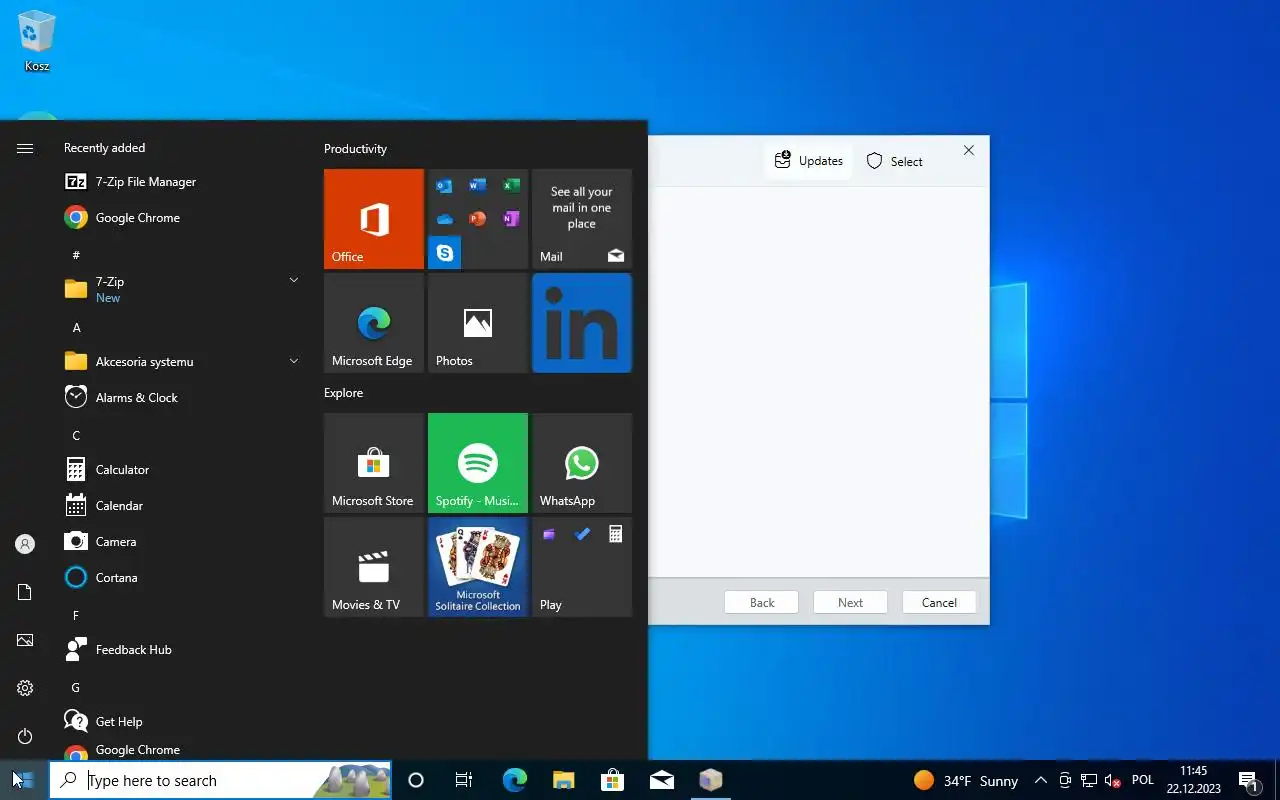The height and width of the screenshot is (800, 1280).
Task: Open the Skype tile in Productivity group
Action: tap(444, 253)
